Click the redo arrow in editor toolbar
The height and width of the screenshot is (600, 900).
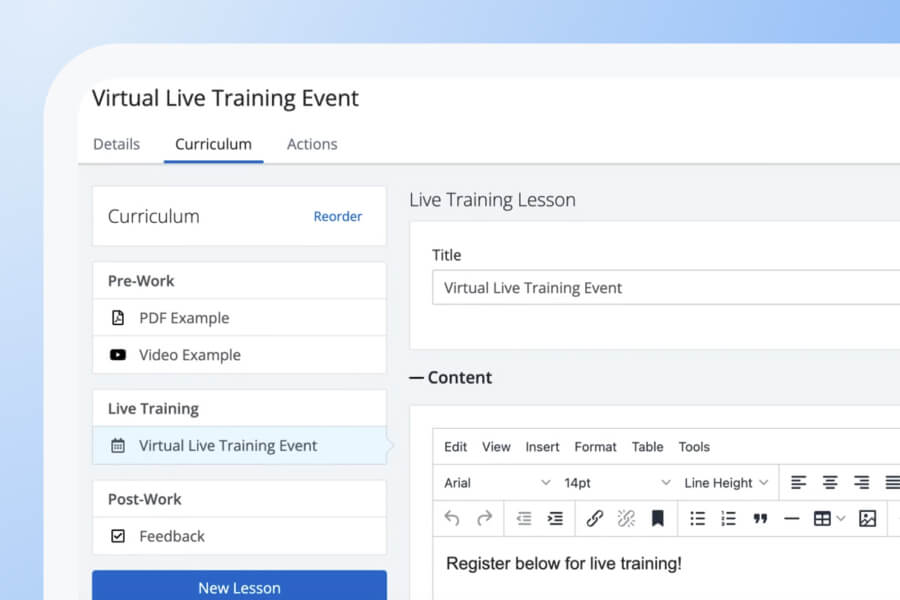pos(484,518)
